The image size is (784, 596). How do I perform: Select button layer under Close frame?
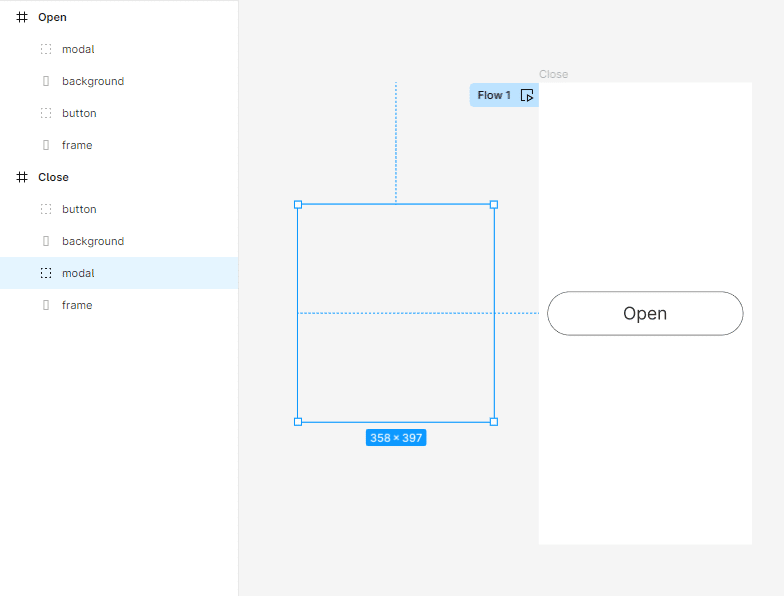click(119, 209)
